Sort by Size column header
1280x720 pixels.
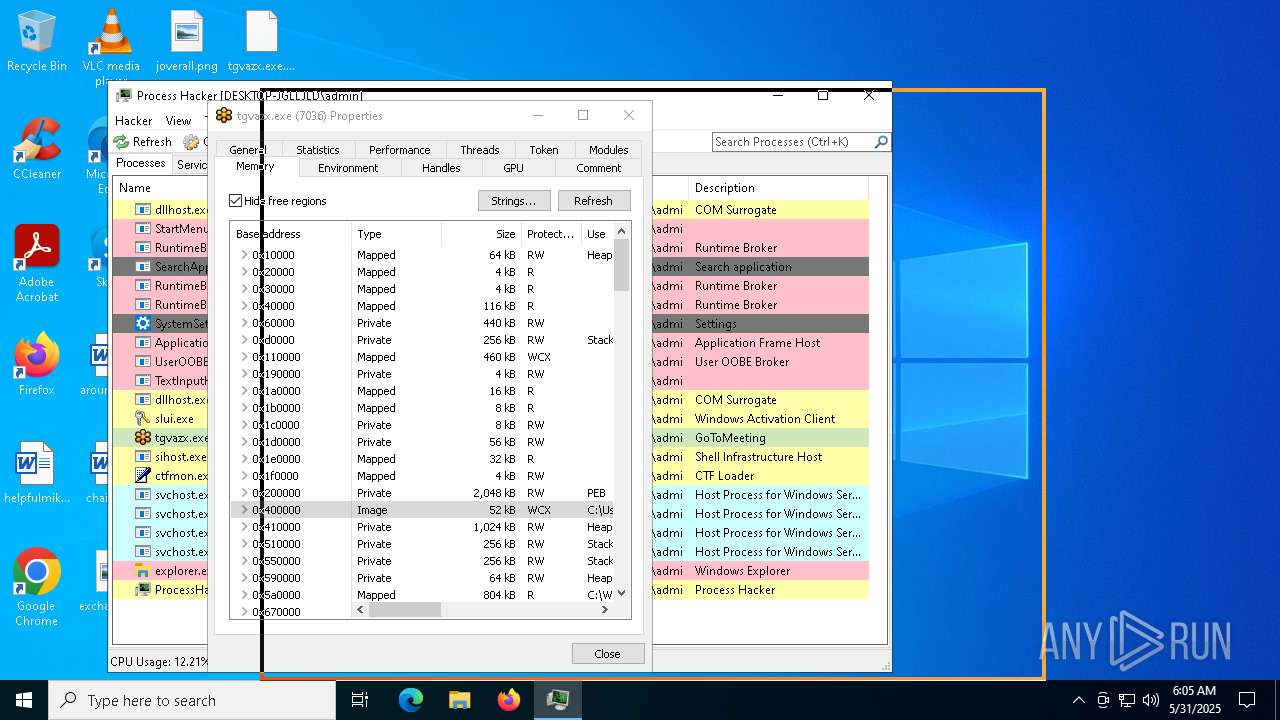(481, 234)
